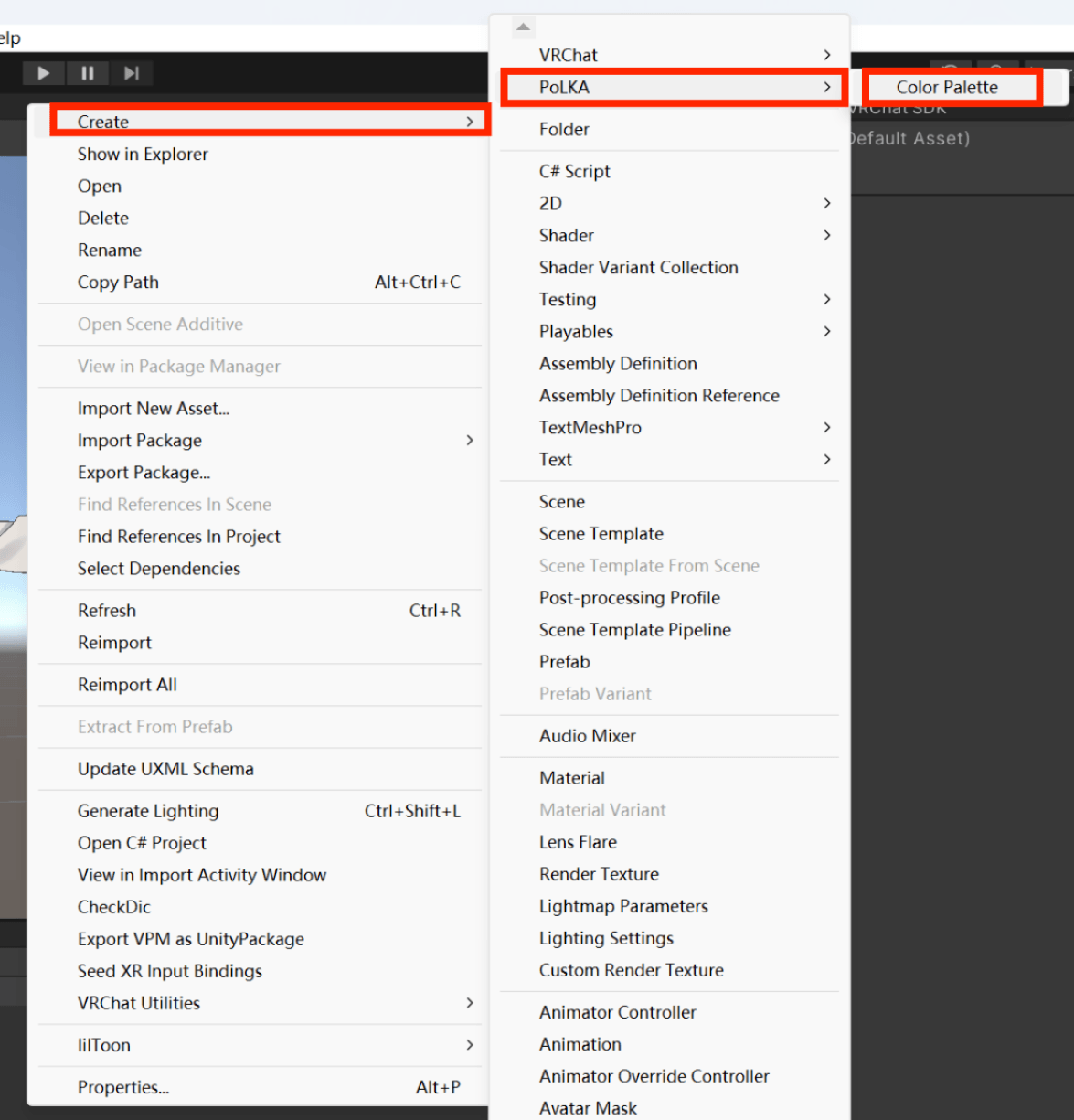Viewport: 1074px width, 1120px height.
Task: Expand the PoLKA submenu
Action: coord(672,88)
